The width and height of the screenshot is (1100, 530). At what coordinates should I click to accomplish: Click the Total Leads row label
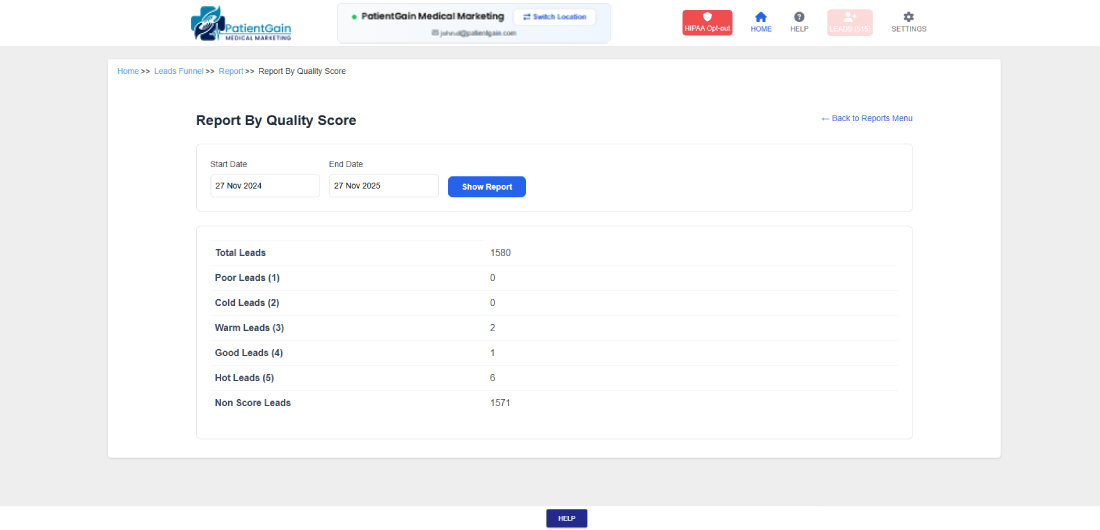[241, 253]
